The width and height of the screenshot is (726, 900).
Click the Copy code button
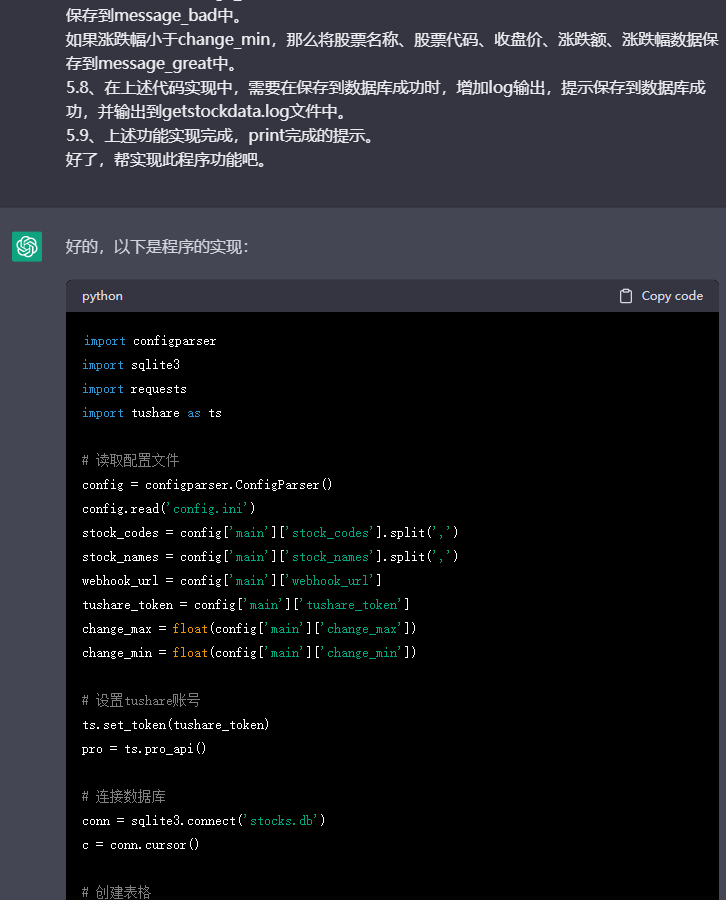(x=661, y=295)
